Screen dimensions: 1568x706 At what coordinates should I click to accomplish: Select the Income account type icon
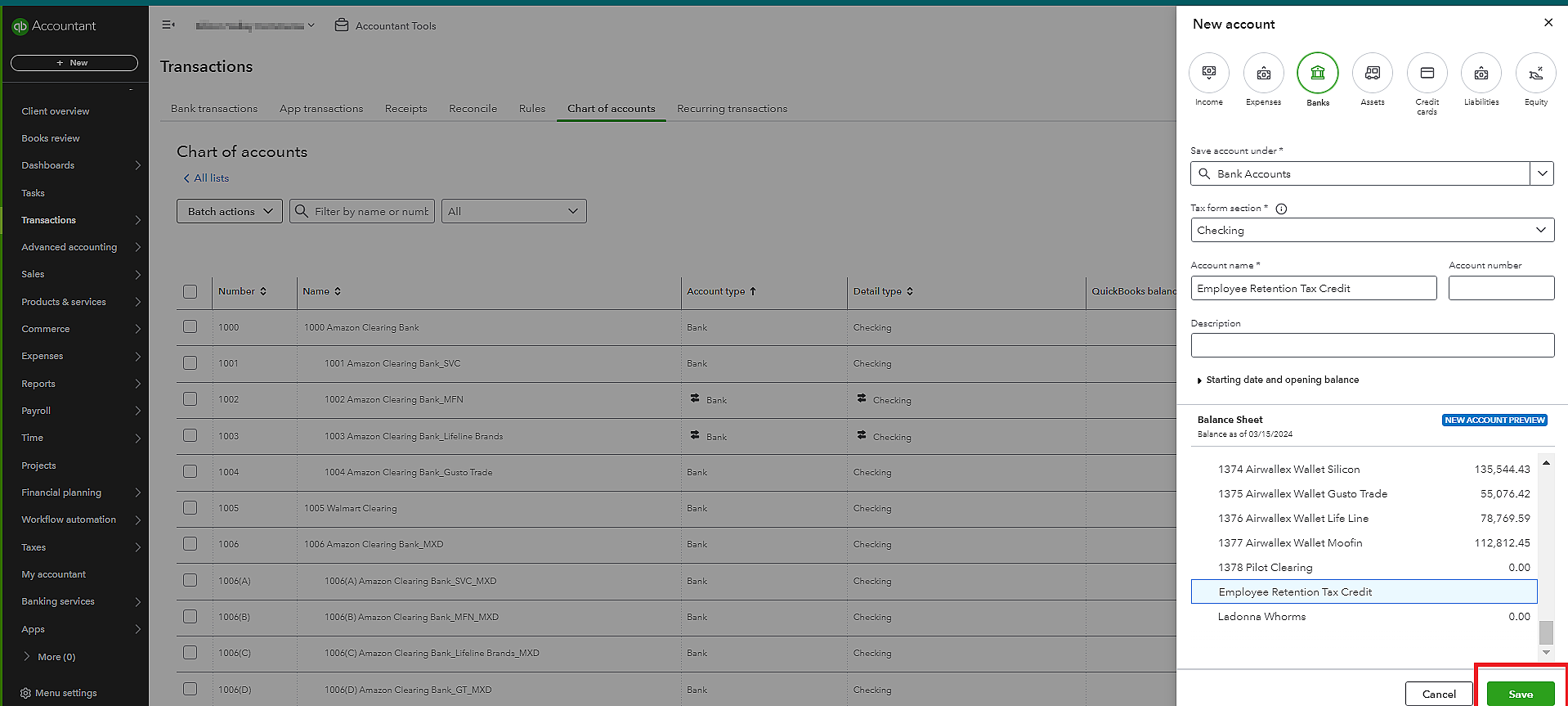1208,73
